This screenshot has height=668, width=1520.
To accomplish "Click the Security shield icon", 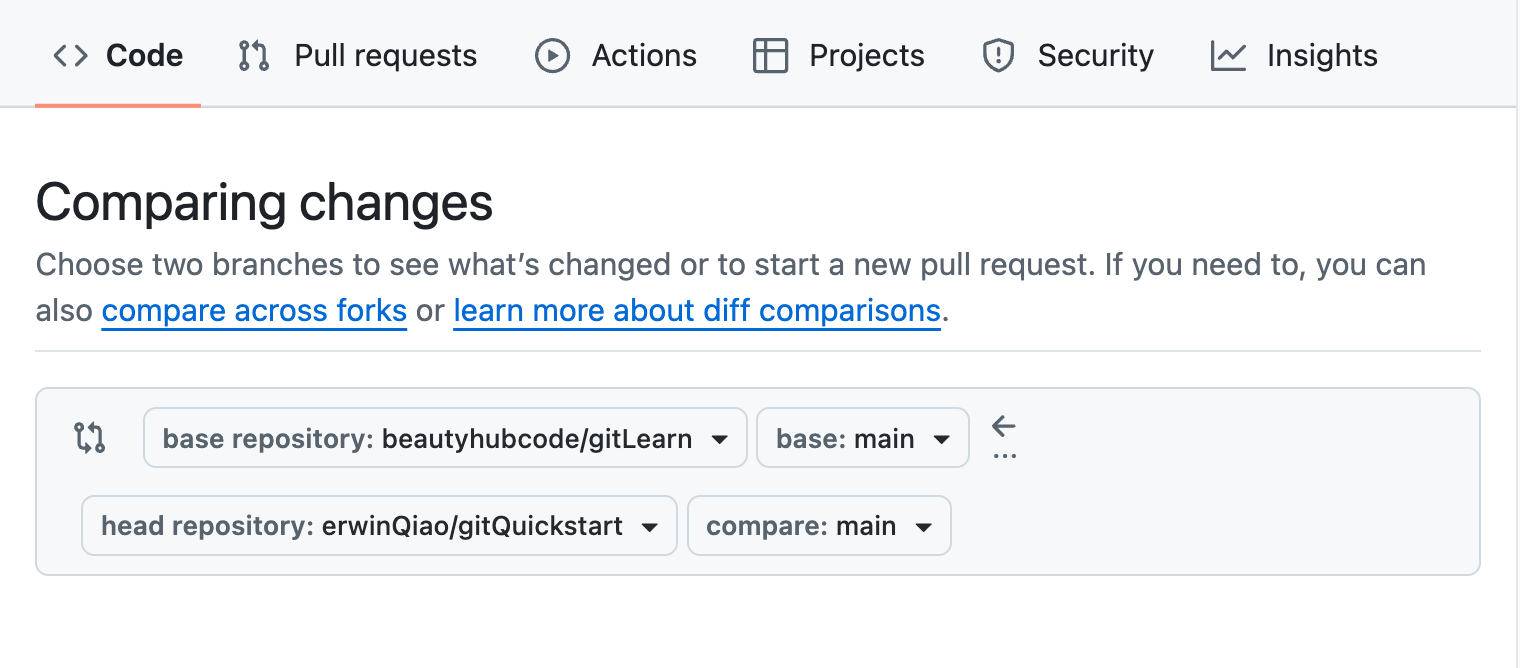I will point(998,56).
